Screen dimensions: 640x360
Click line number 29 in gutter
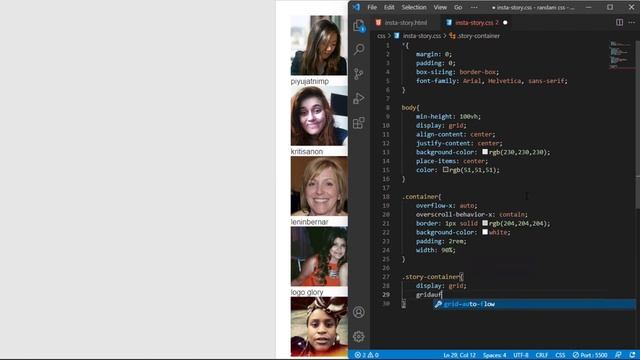[386, 295]
